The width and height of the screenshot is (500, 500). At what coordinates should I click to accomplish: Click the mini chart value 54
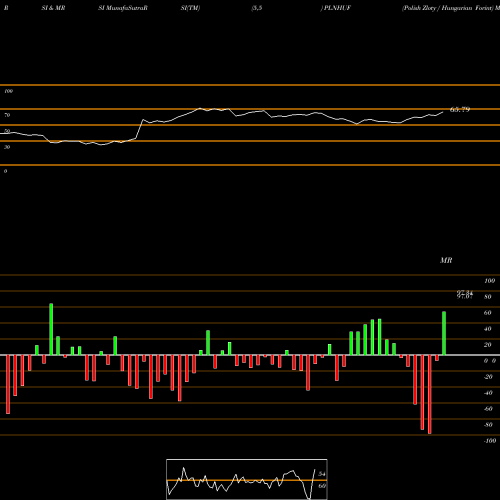(322, 474)
